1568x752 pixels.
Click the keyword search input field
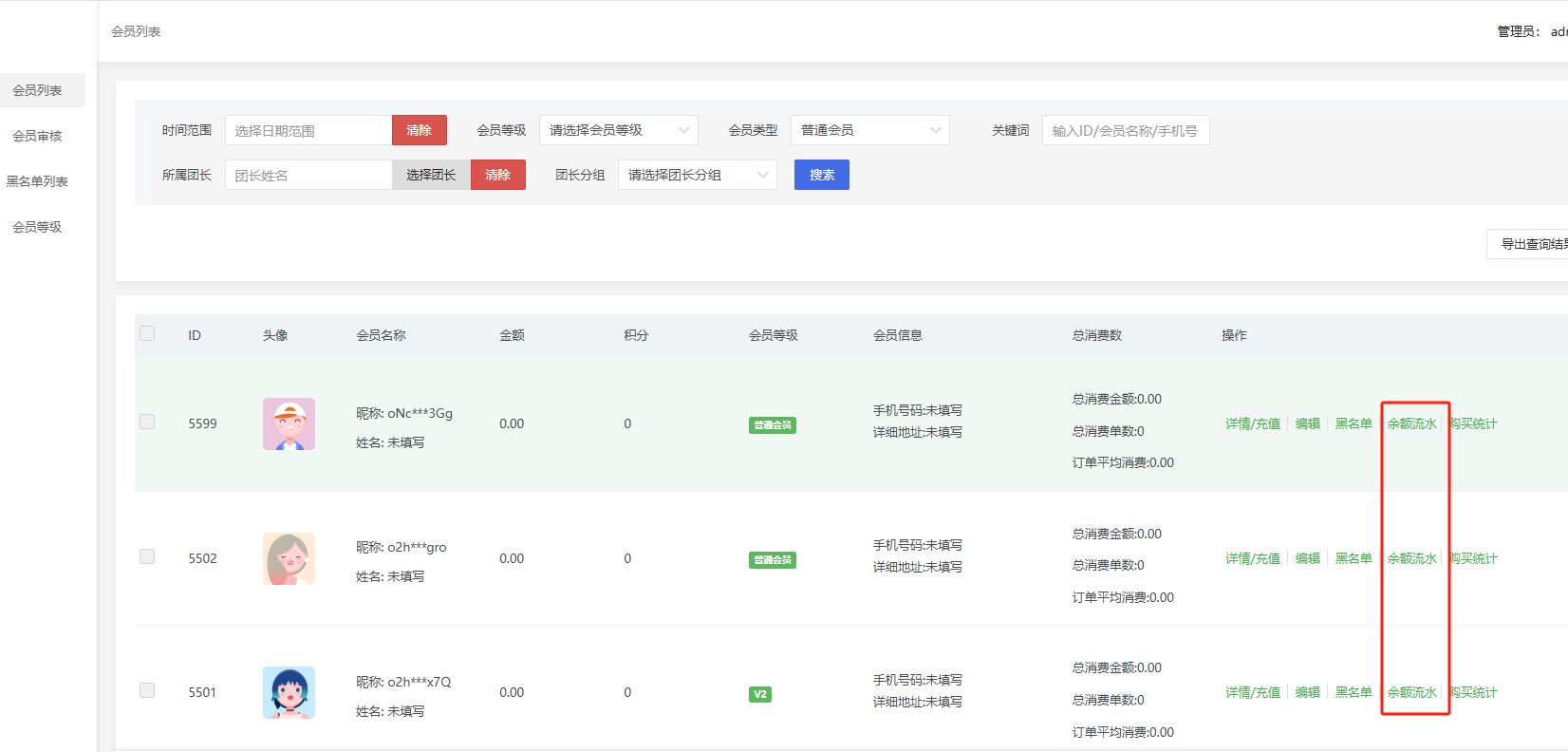click(1125, 130)
